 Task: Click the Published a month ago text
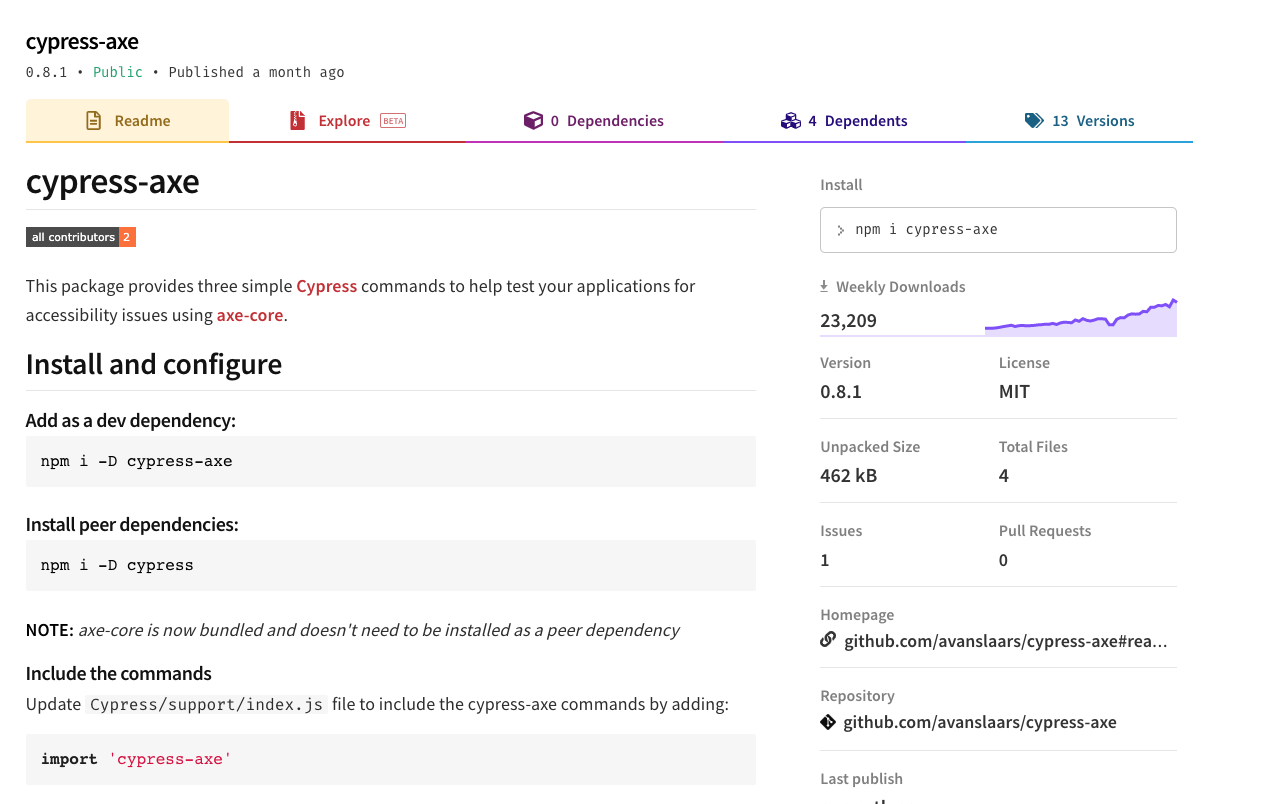(x=256, y=72)
